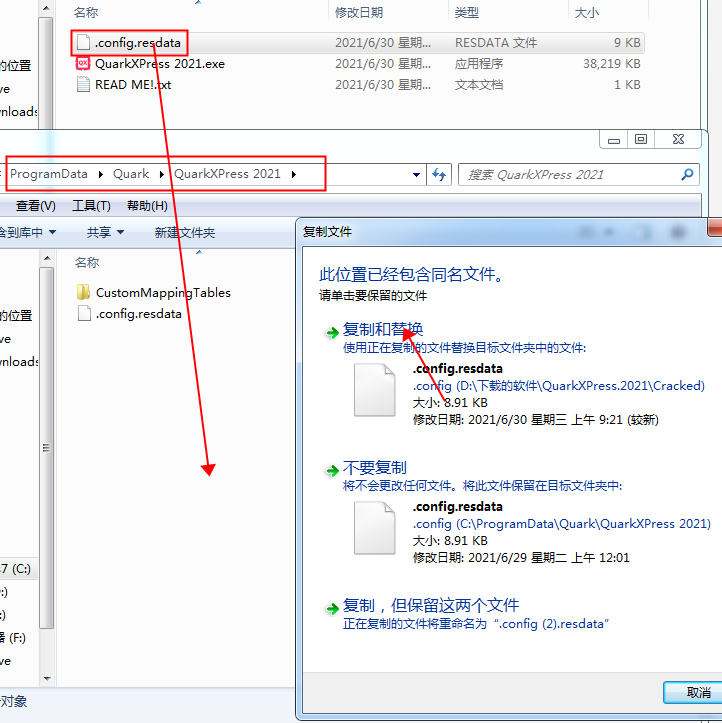
Task: Click green arrow next to 复制，但保留这两个文件
Action: 332,609
